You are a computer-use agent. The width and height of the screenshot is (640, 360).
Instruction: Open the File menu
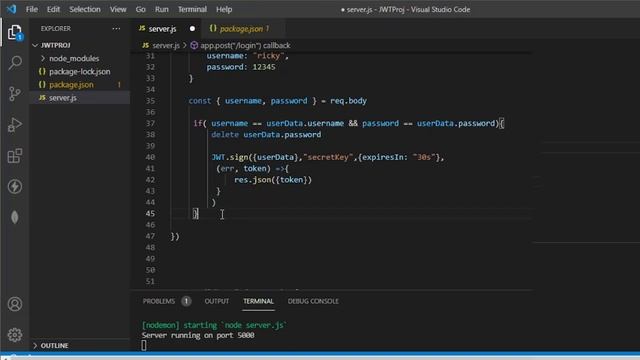[31, 9]
